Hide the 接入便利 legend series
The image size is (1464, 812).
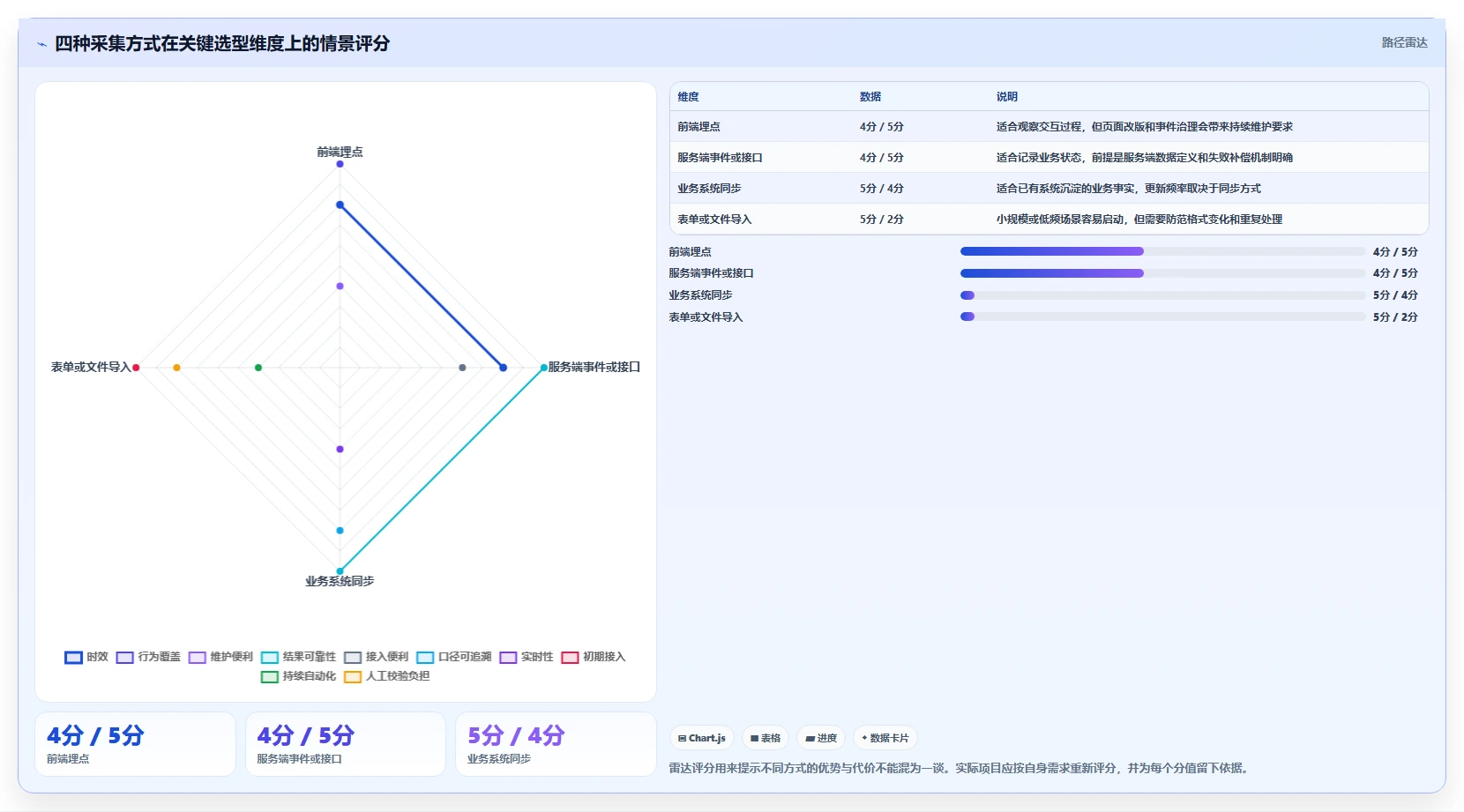(376, 657)
